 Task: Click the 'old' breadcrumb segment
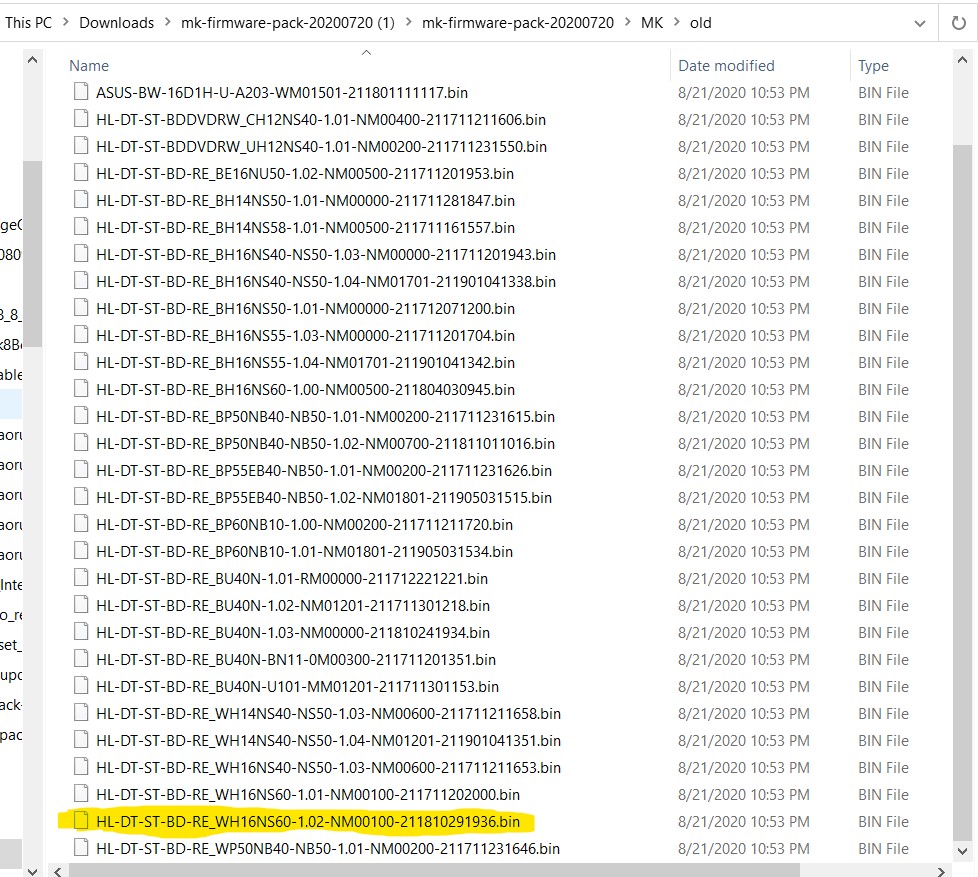[x=700, y=23]
